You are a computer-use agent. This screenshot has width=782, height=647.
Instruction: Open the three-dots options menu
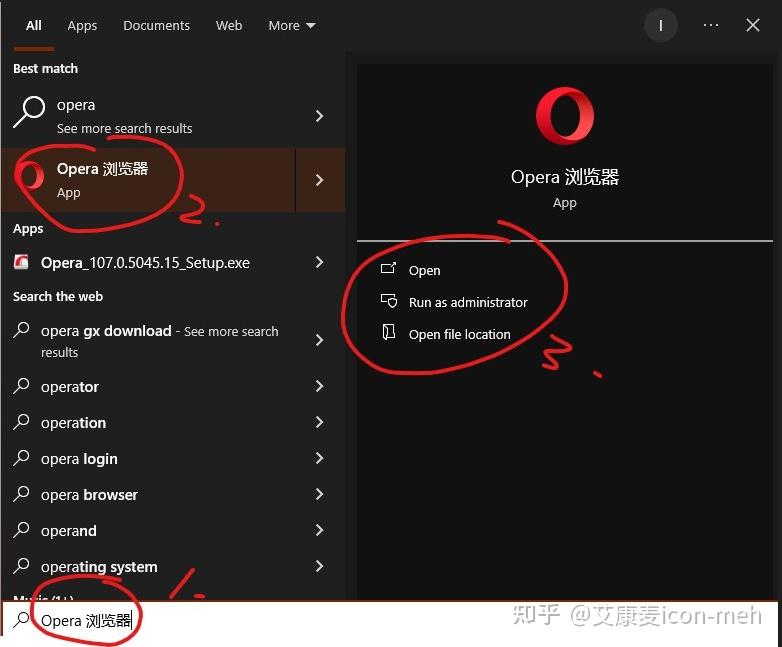click(x=711, y=25)
